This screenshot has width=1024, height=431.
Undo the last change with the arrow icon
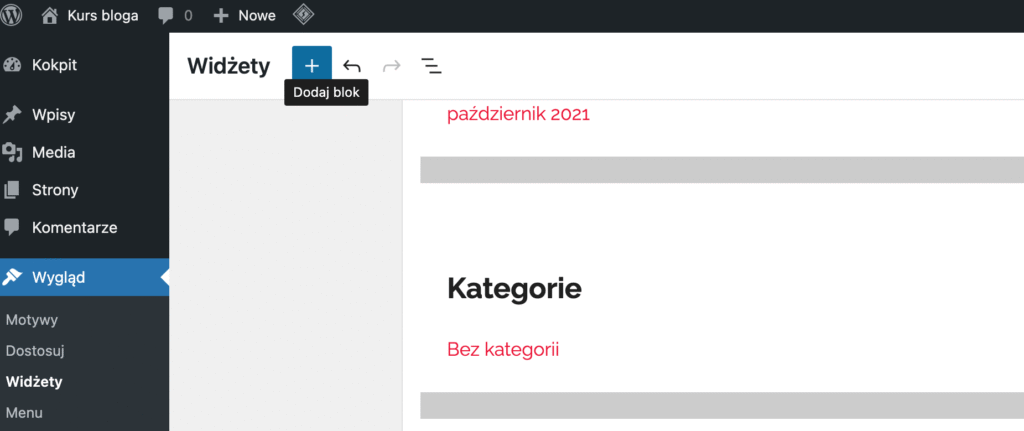coord(352,66)
